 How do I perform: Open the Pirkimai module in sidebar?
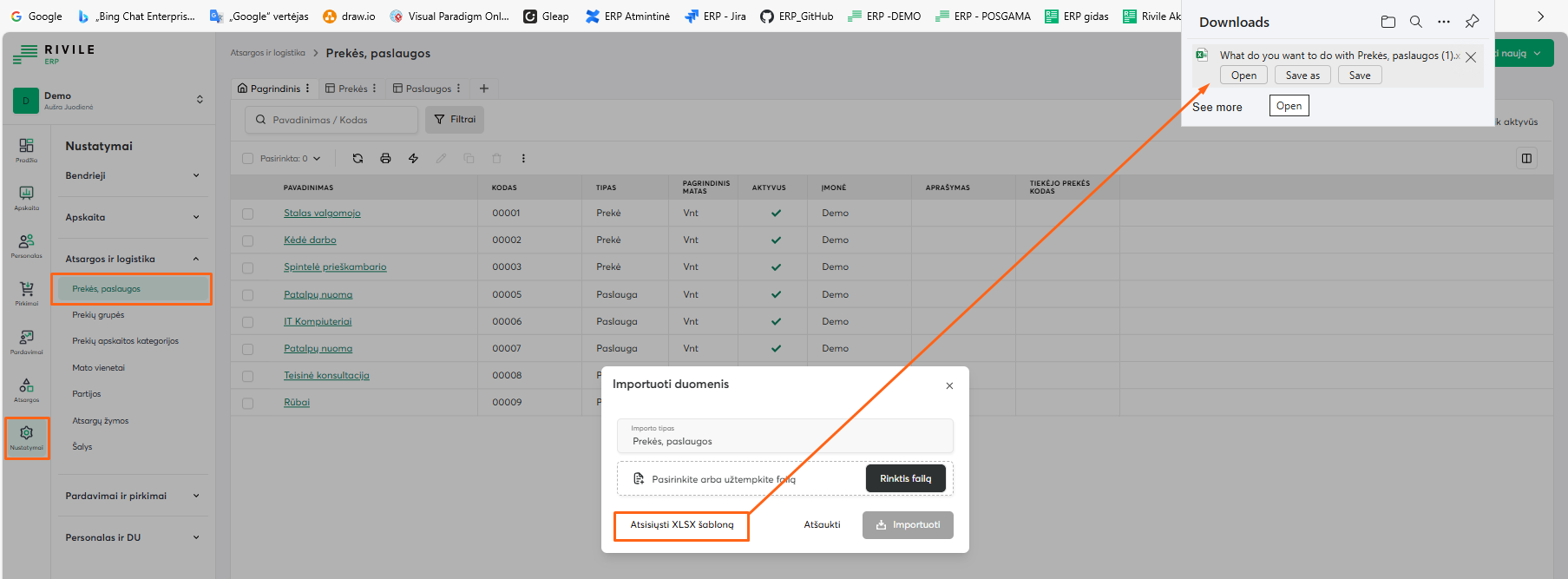click(x=27, y=293)
